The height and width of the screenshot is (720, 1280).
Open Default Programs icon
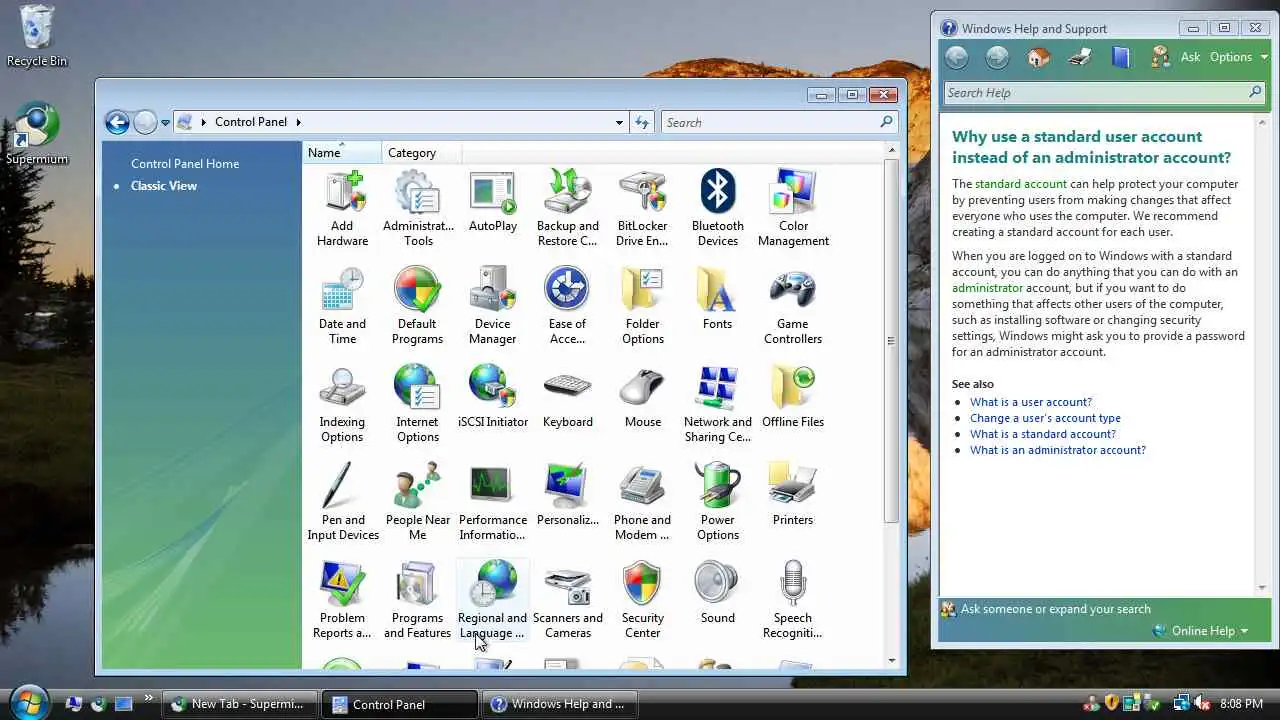pyautogui.click(x=418, y=306)
